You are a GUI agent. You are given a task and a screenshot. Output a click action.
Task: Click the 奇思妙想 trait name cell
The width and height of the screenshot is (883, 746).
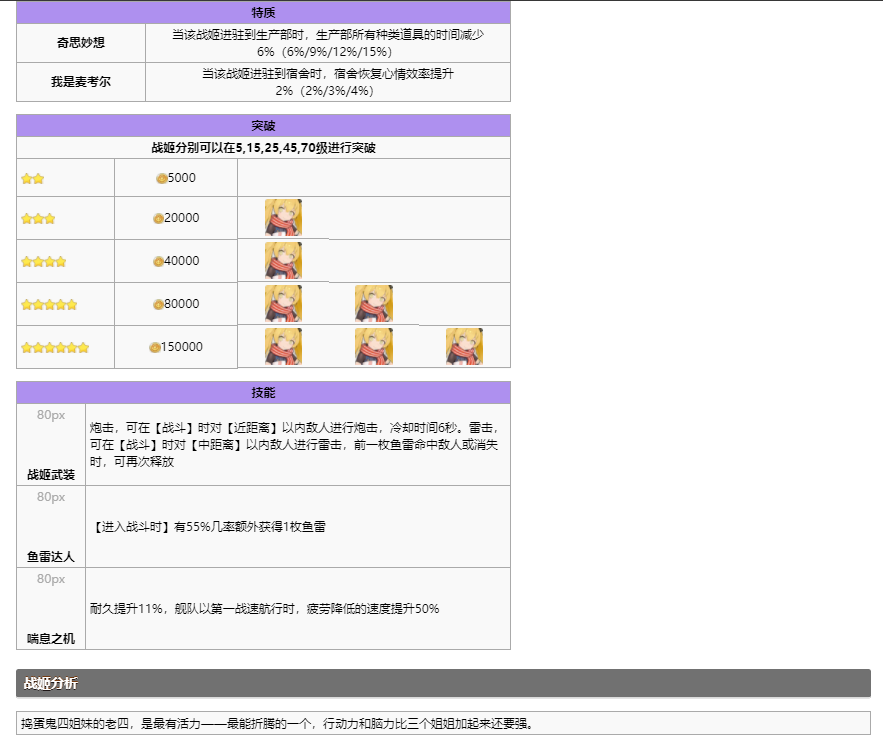(81, 43)
